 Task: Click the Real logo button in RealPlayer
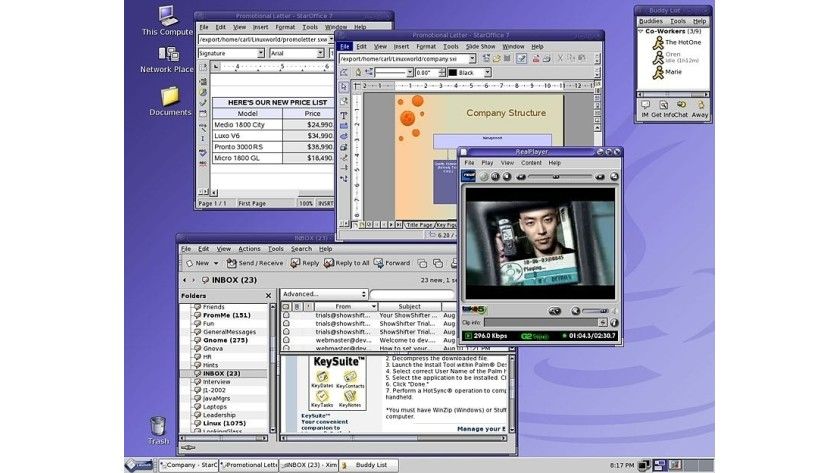[468, 176]
